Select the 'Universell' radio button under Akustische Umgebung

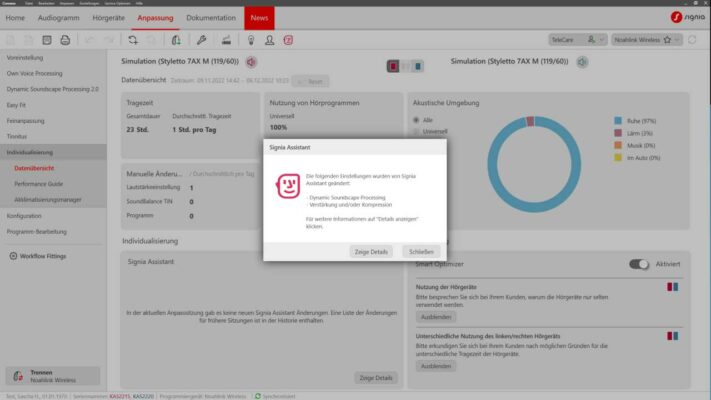click(x=416, y=132)
